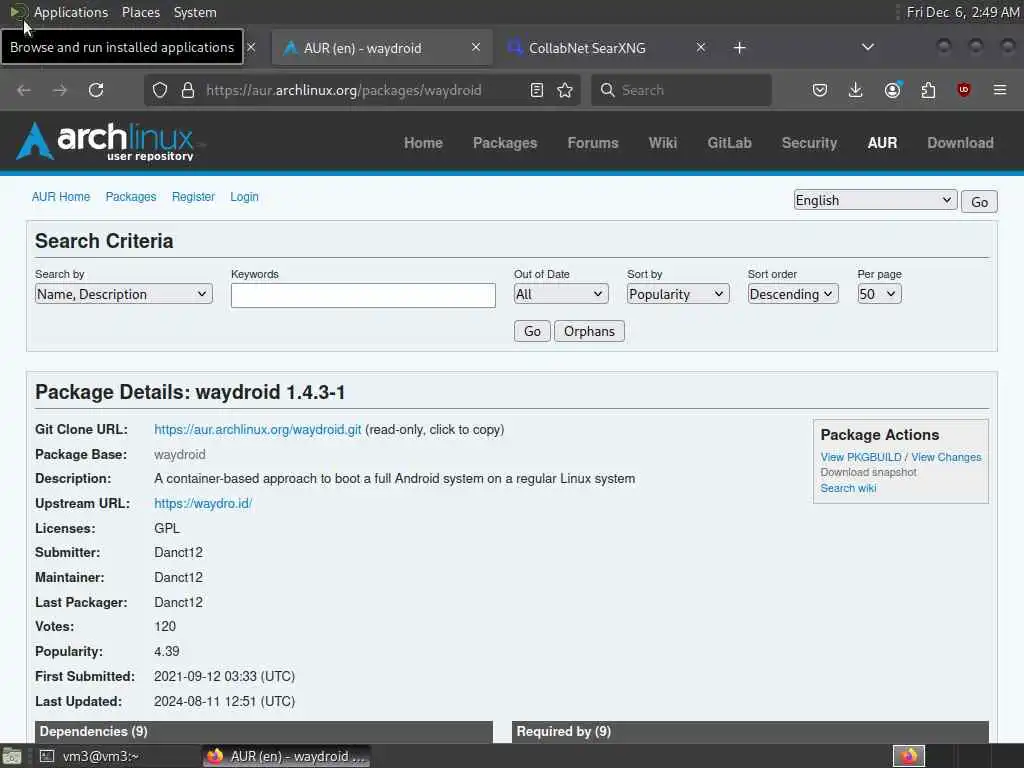Switch to the CollabNet SearXNG tab

click(x=586, y=48)
